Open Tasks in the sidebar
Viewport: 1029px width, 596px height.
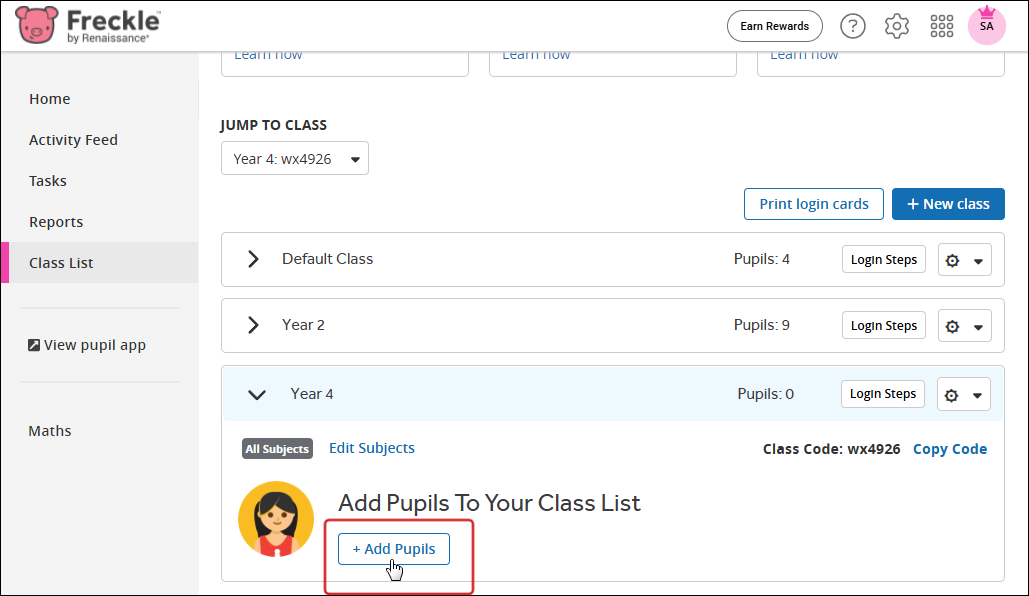[x=48, y=181]
